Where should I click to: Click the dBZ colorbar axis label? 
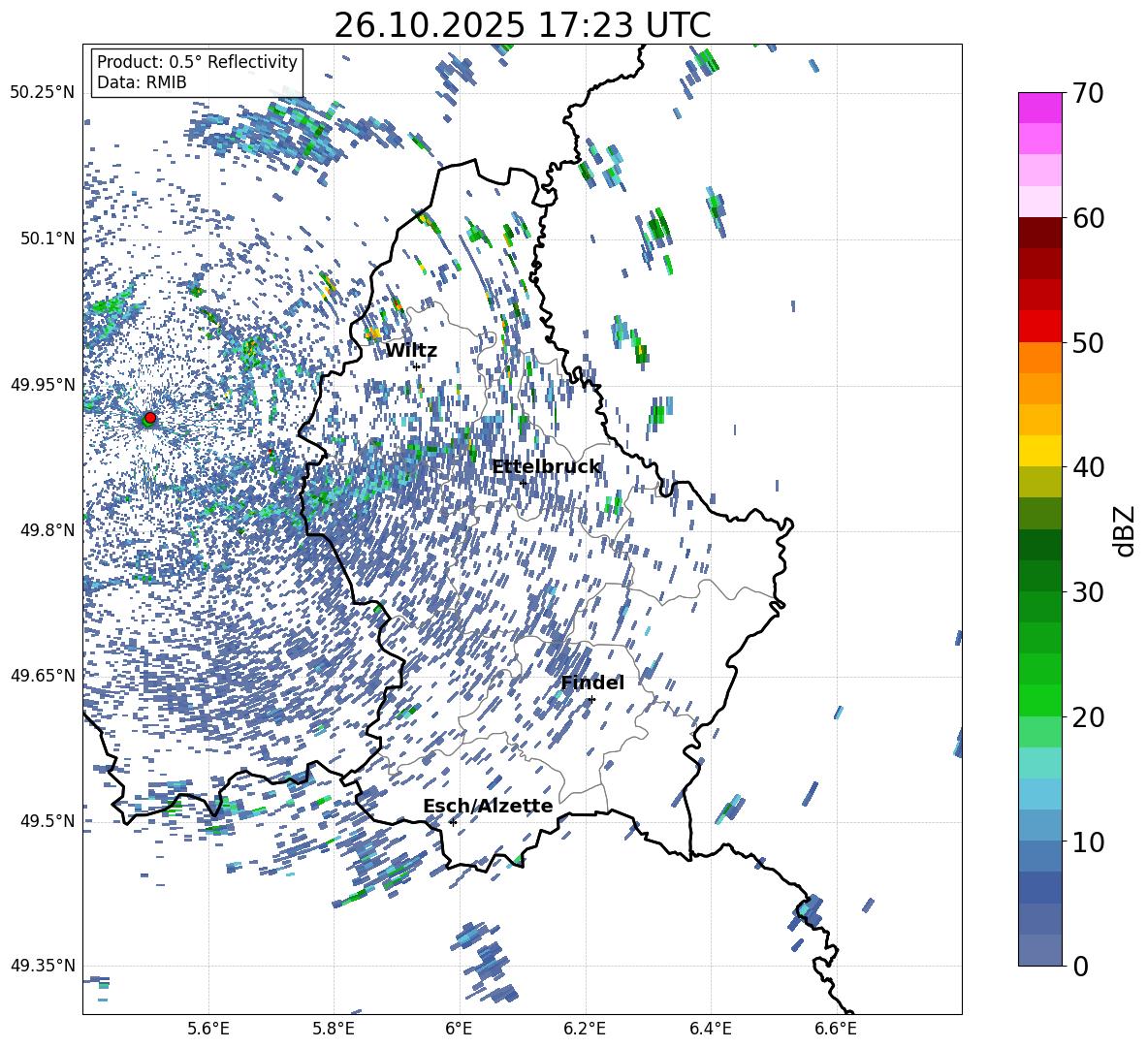(1126, 530)
